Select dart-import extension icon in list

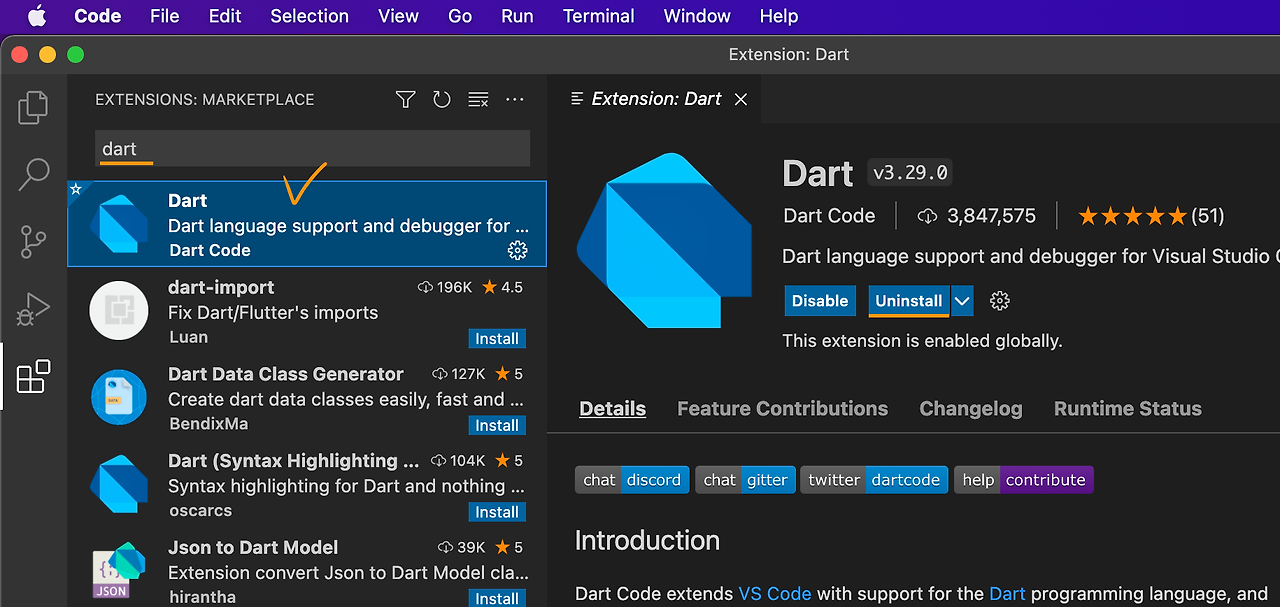click(x=119, y=310)
